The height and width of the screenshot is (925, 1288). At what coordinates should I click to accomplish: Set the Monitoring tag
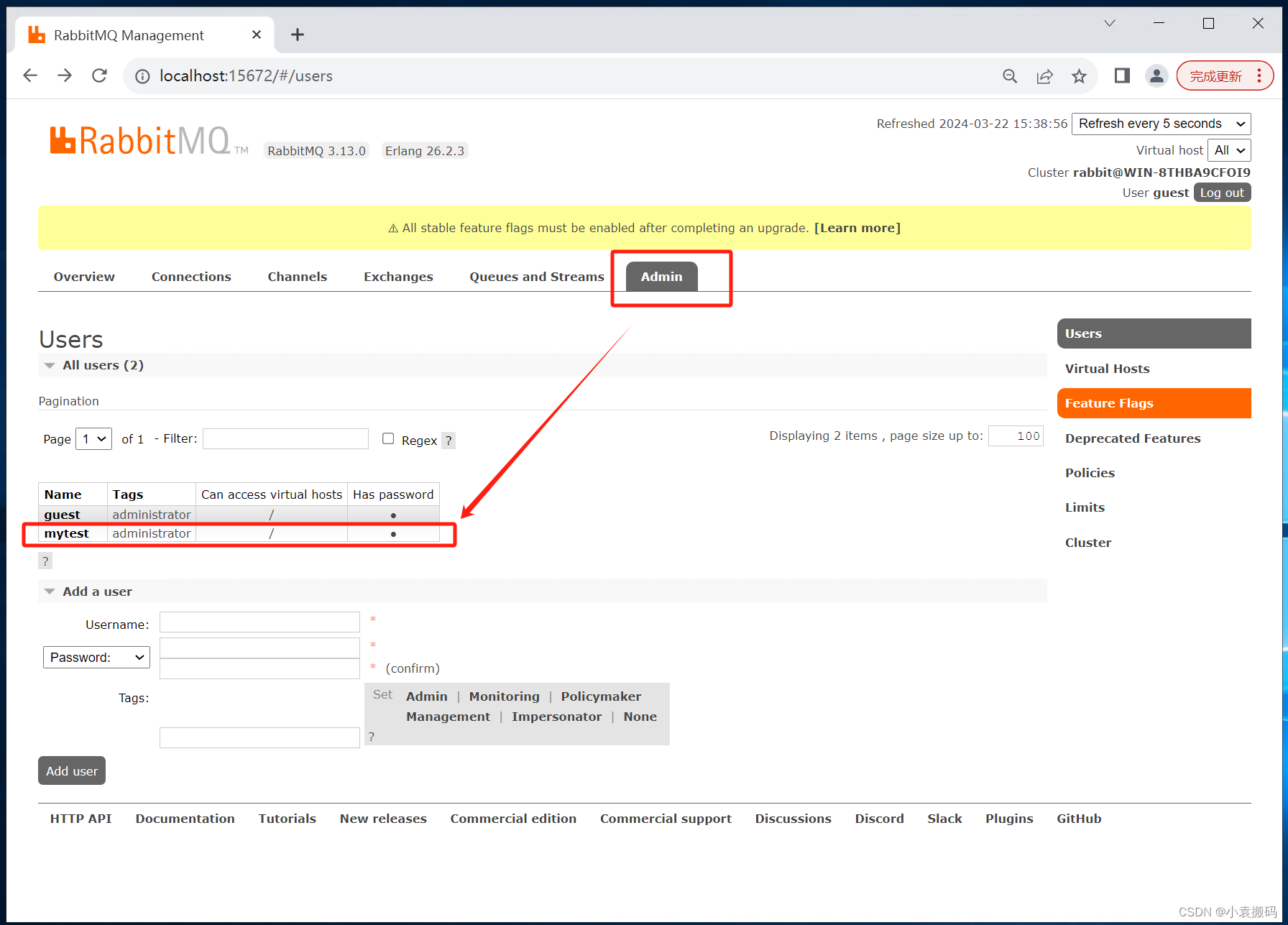[504, 696]
